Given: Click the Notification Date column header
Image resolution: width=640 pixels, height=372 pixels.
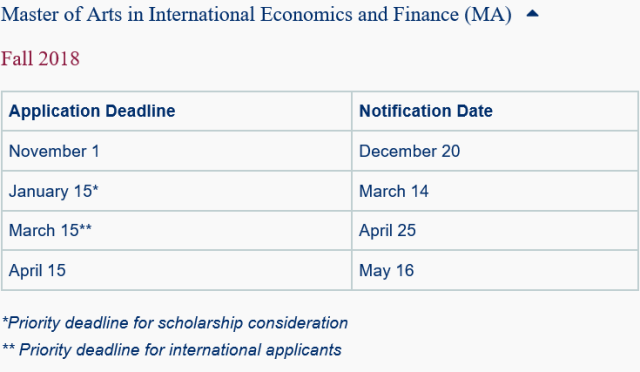Looking at the screenshot, I should pos(495,111).
